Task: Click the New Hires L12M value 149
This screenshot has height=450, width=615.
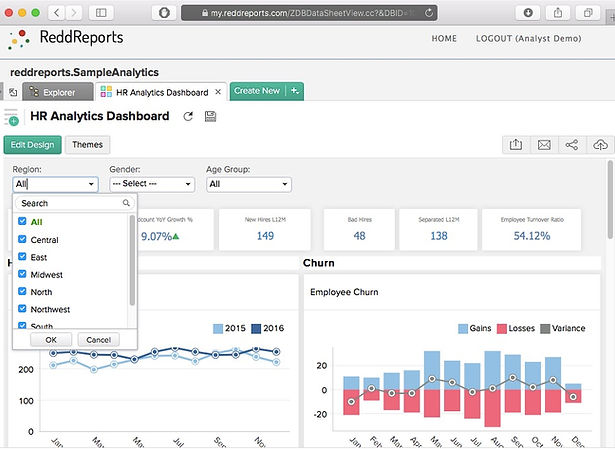Action: click(x=265, y=236)
